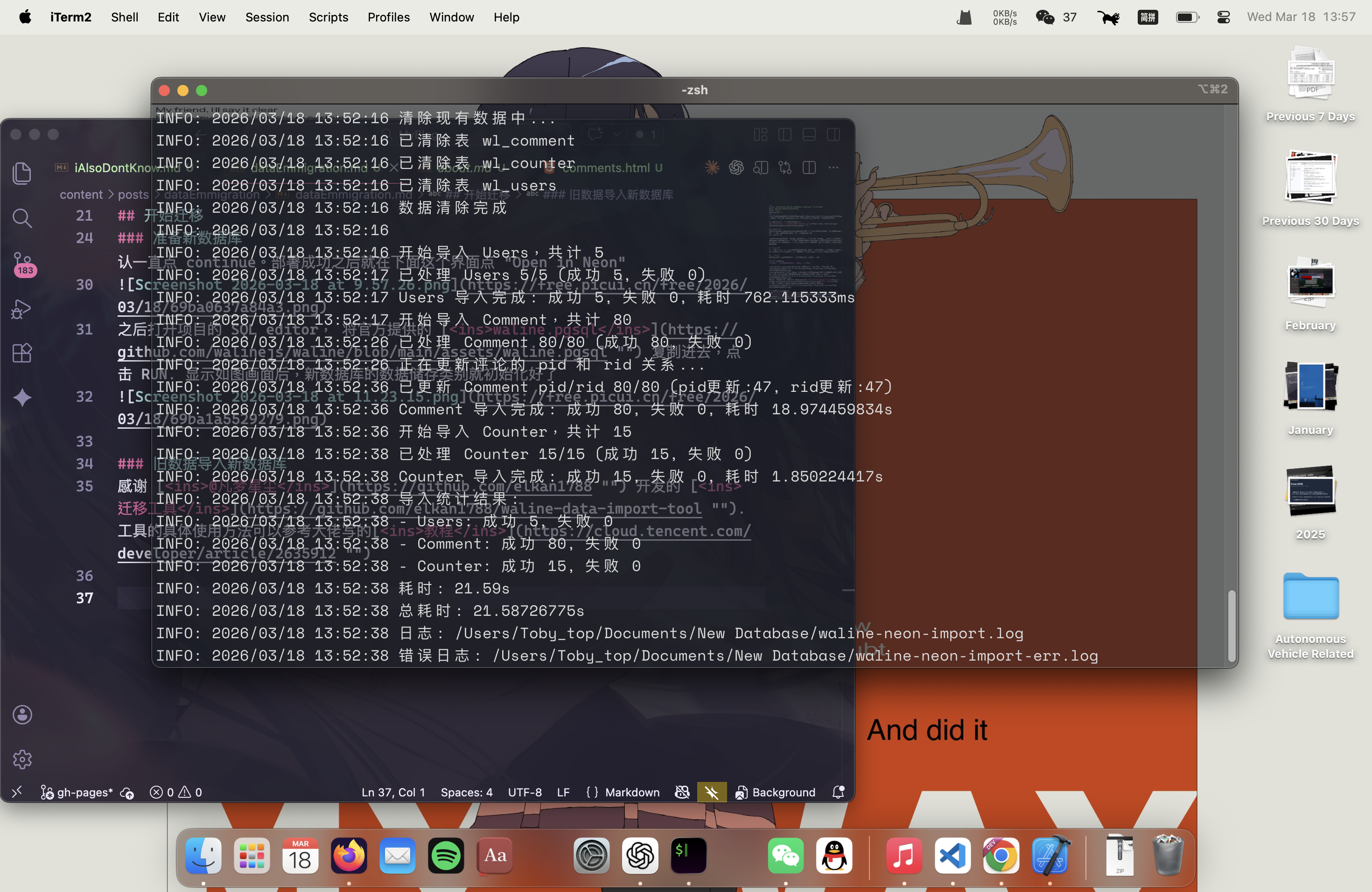Open the Profiles menu
Viewport: 1372px width, 892px height.
(389, 17)
